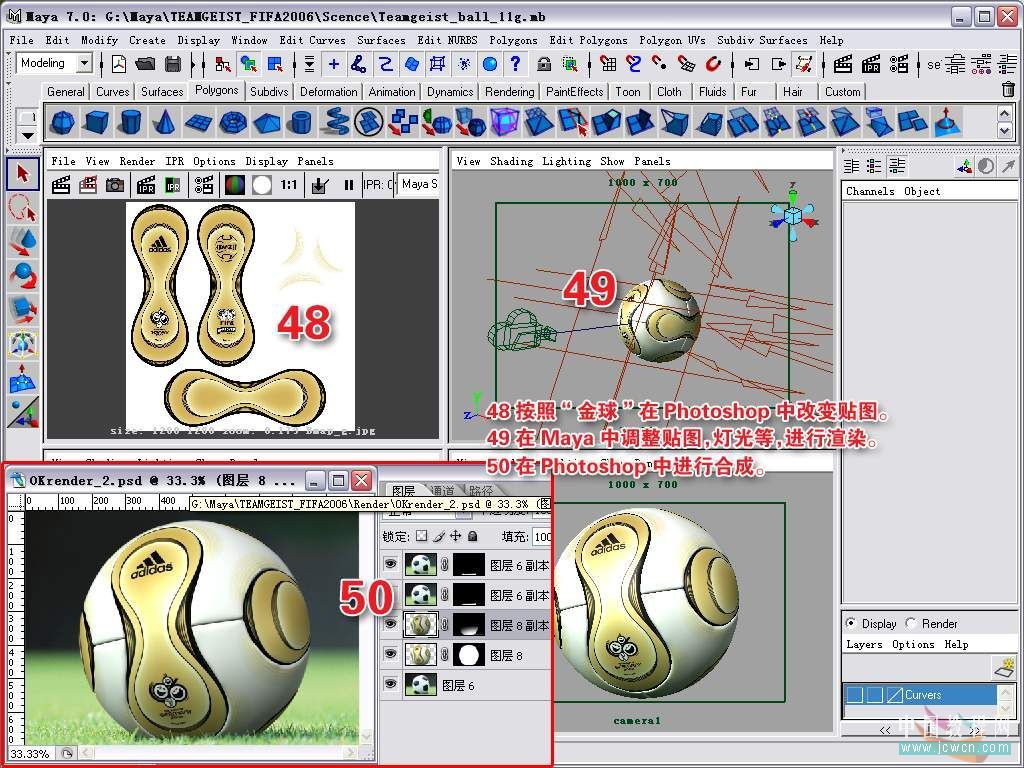
Task: Enable snap to grids plus icon
Action: [x=334, y=64]
